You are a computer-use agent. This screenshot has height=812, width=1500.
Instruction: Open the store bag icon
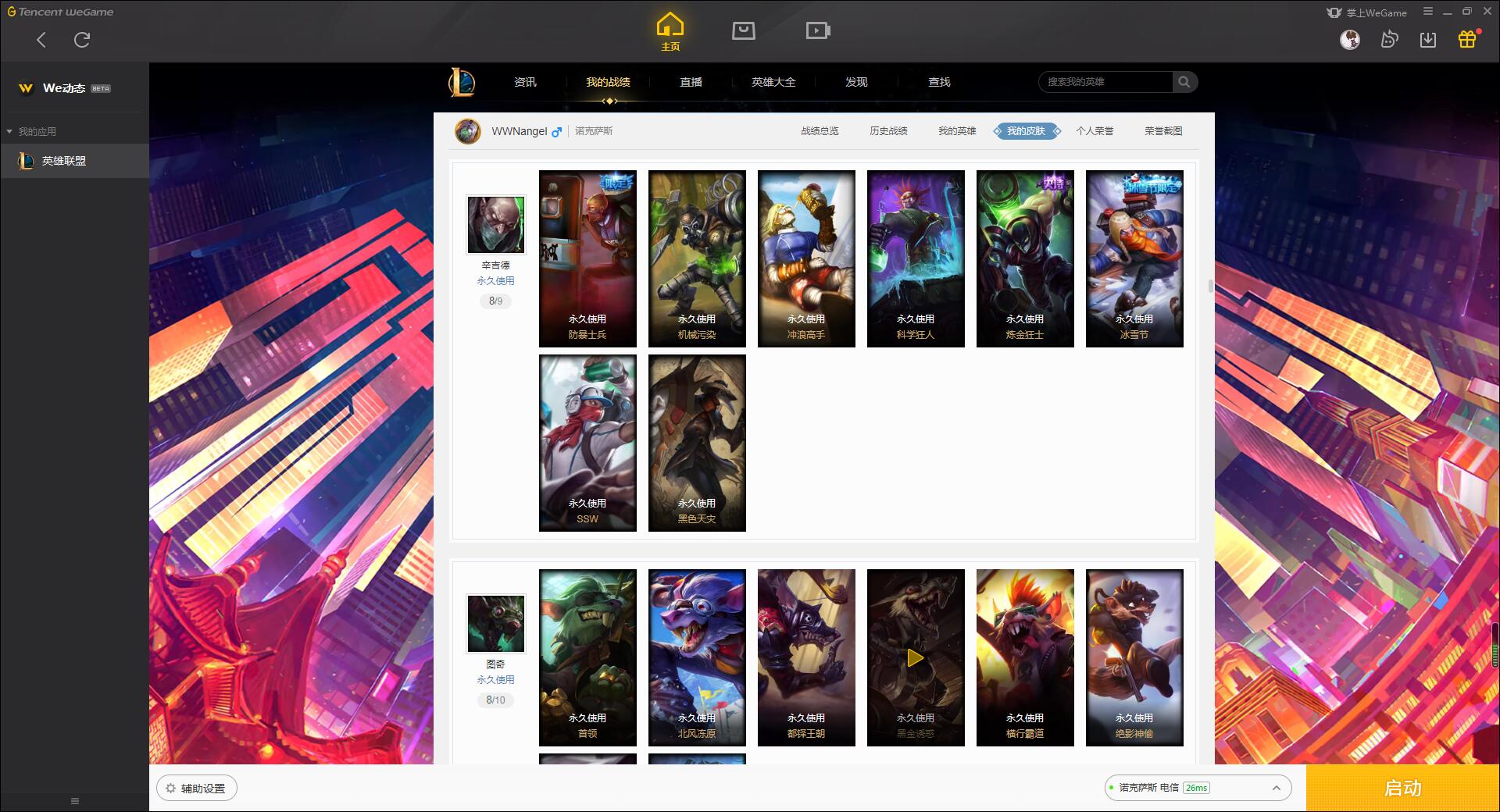[x=744, y=30]
